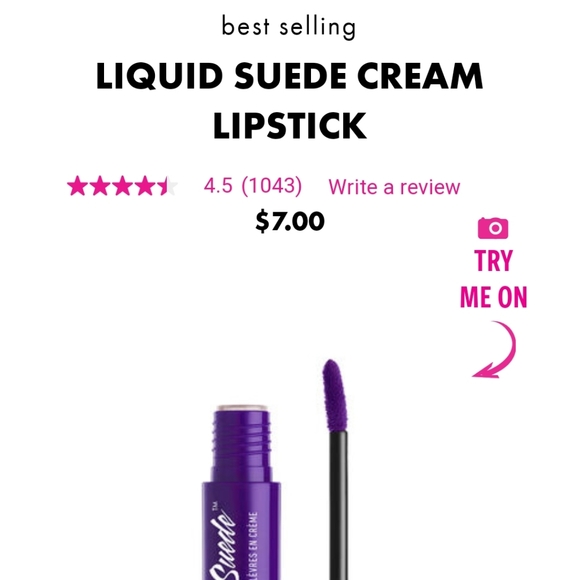Click the silver rim opening of tube

pyautogui.click(x=242, y=408)
